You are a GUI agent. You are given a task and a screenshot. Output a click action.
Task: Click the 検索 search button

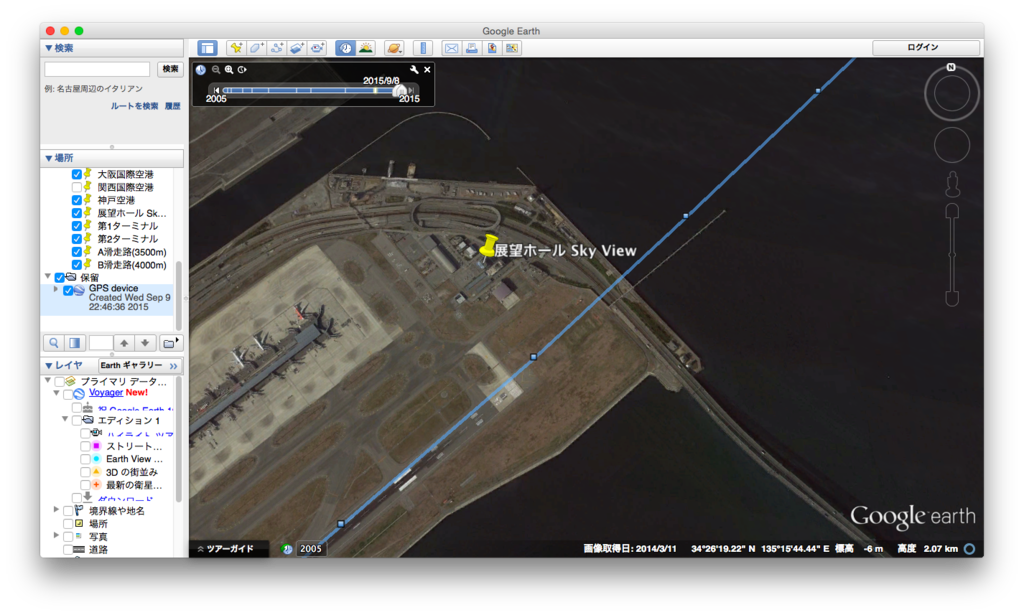[x=170, y=69]
